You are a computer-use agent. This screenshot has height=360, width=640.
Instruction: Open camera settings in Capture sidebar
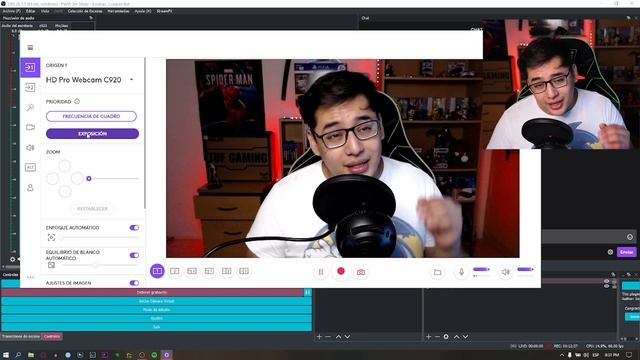coord(30,127)
